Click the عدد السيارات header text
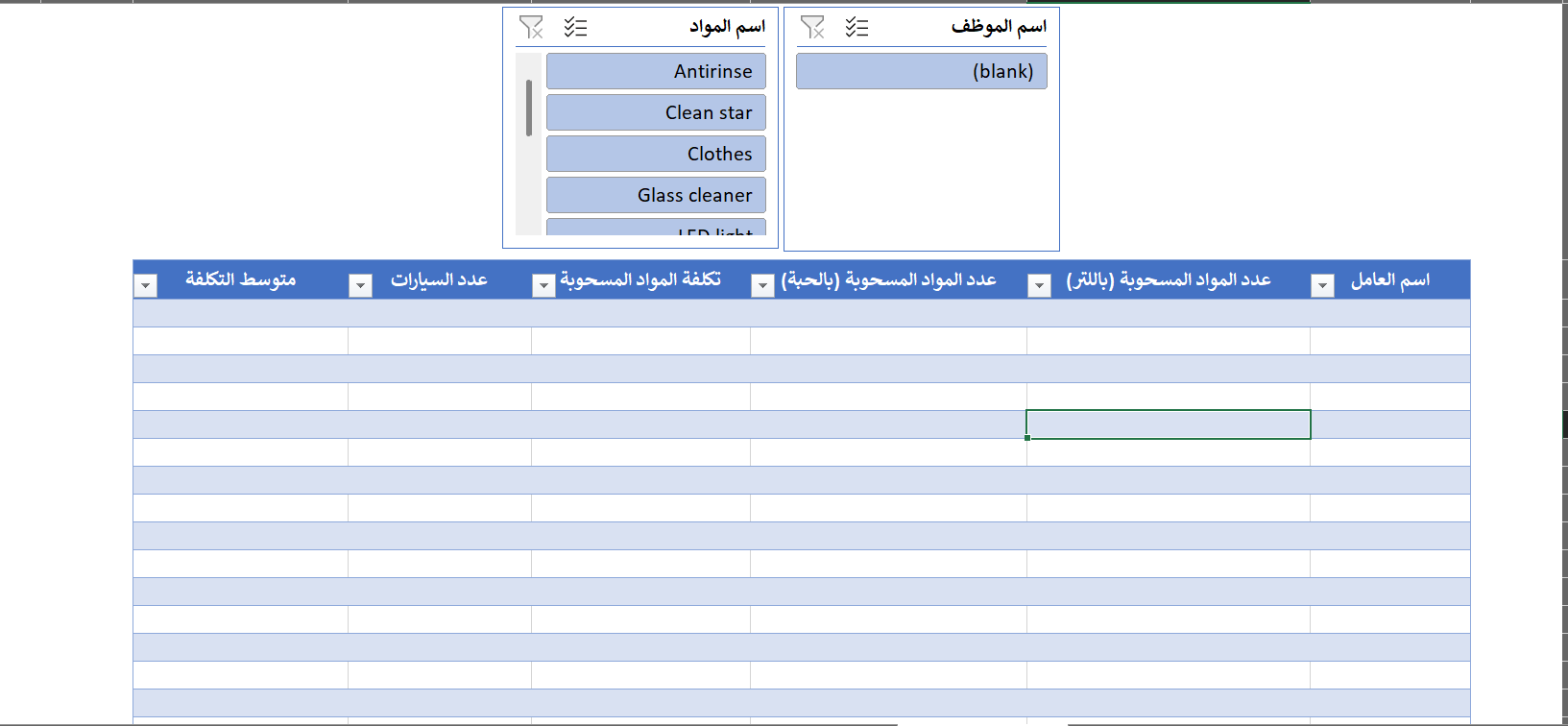 [439, 279]
